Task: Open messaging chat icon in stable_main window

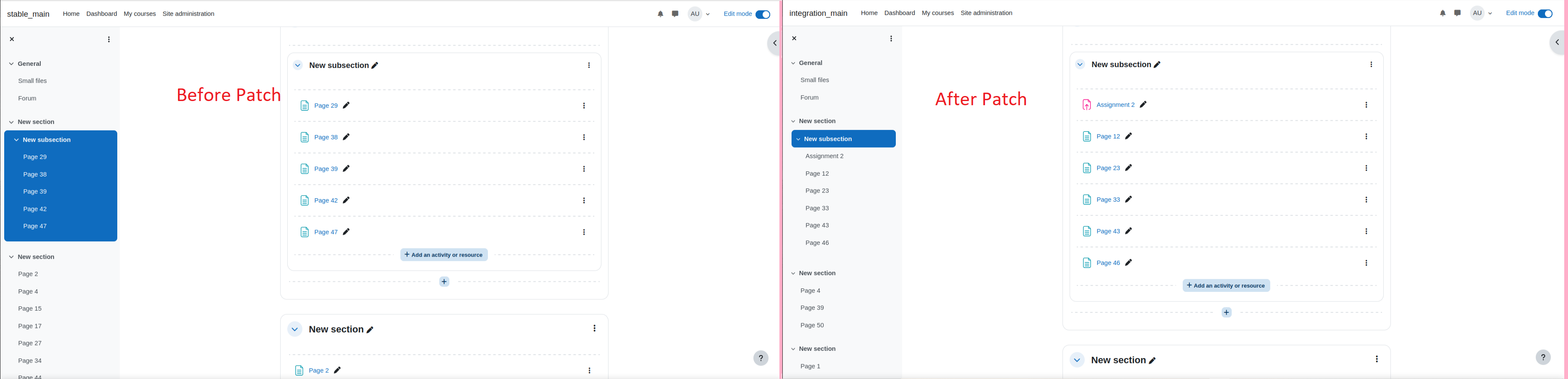Action: (x=675, y=14)
